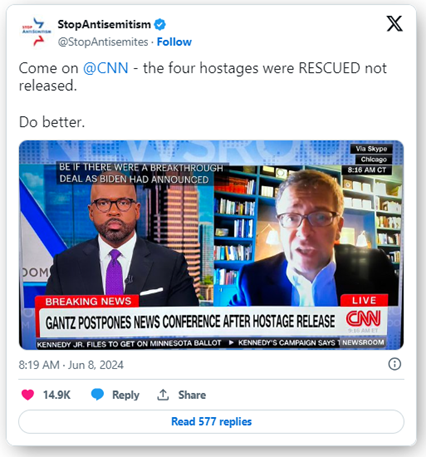Click the blue reply bubble icon
This screenshot has width=426, height=457.
97,395
